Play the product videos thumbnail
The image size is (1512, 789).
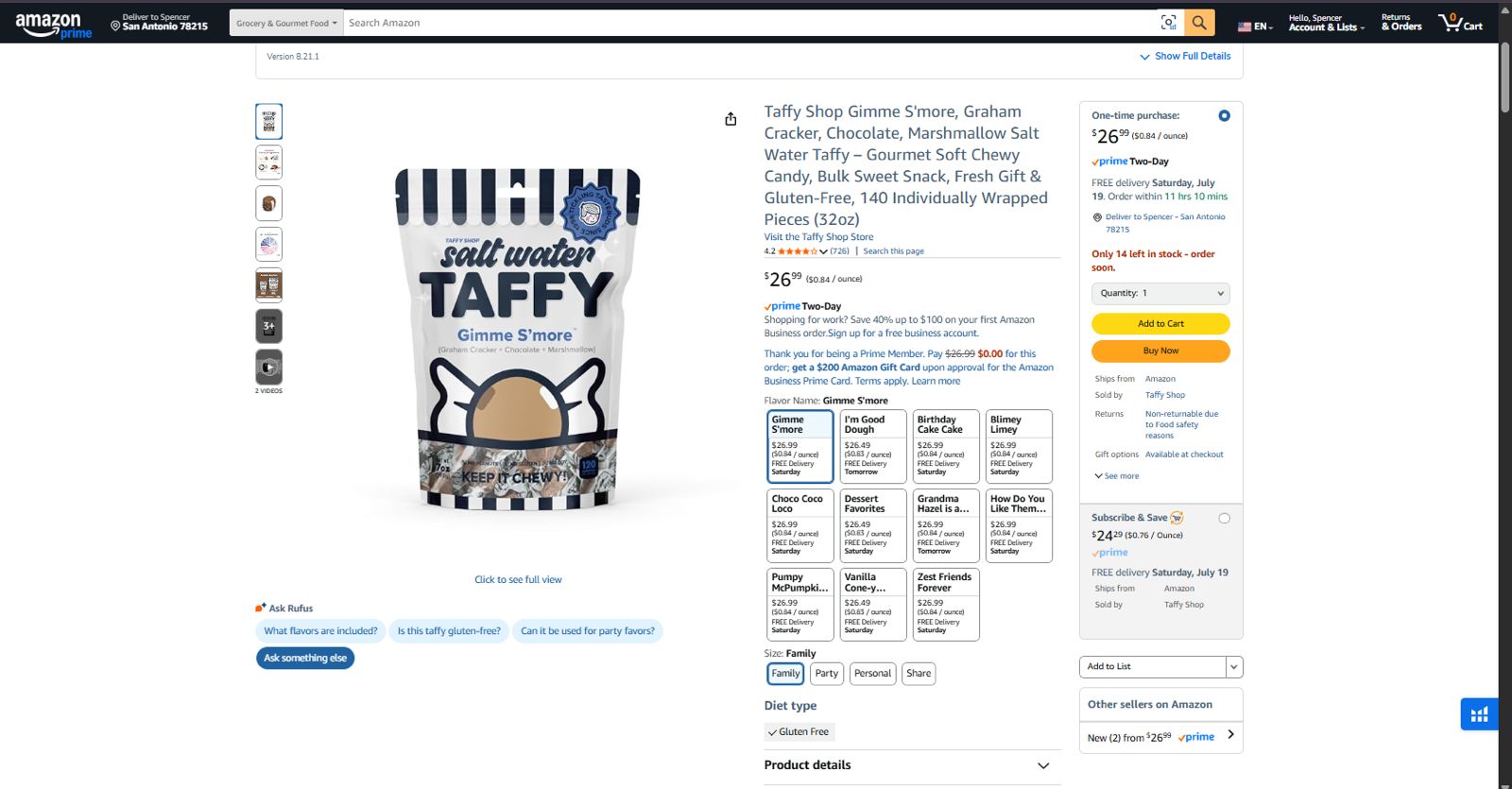point(268,368)
